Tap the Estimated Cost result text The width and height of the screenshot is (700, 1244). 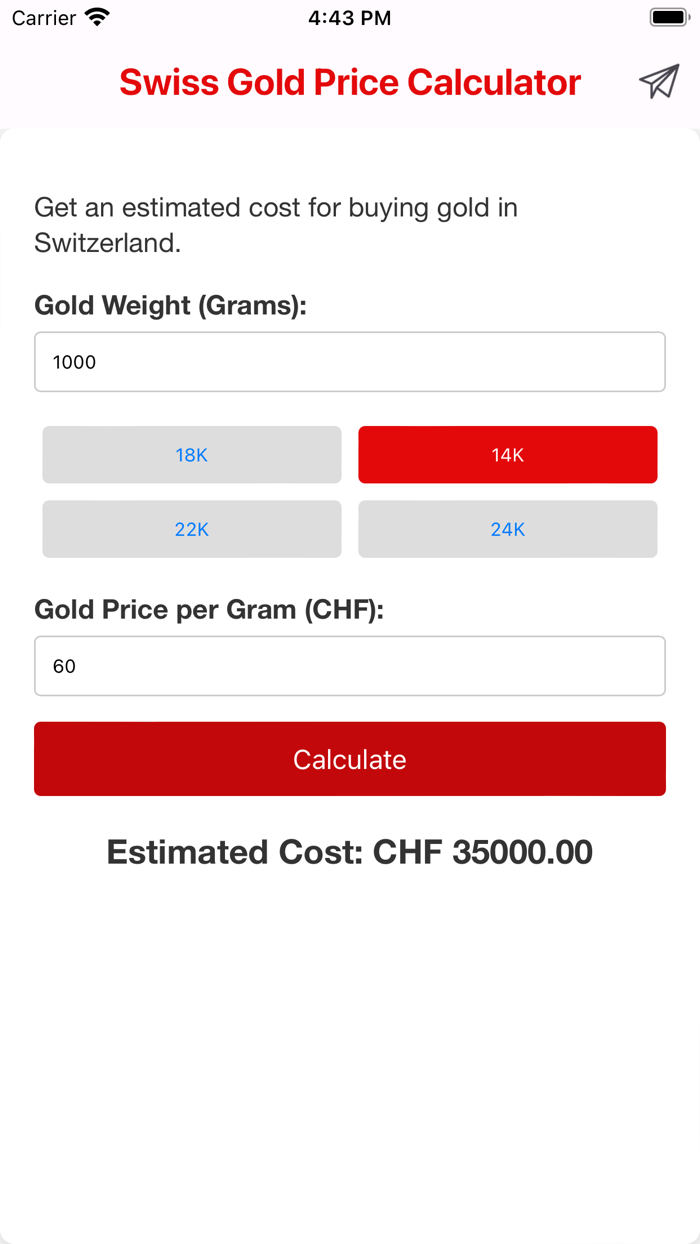point(350,852)
